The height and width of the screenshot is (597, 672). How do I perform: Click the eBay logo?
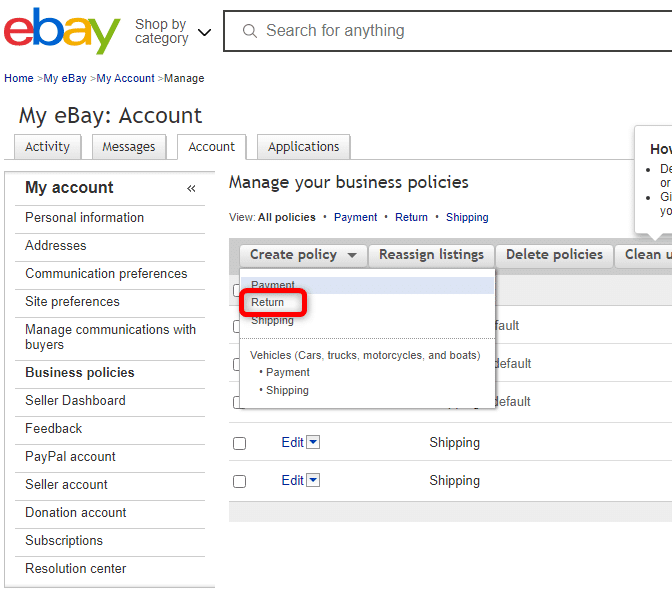click(62, 30)
